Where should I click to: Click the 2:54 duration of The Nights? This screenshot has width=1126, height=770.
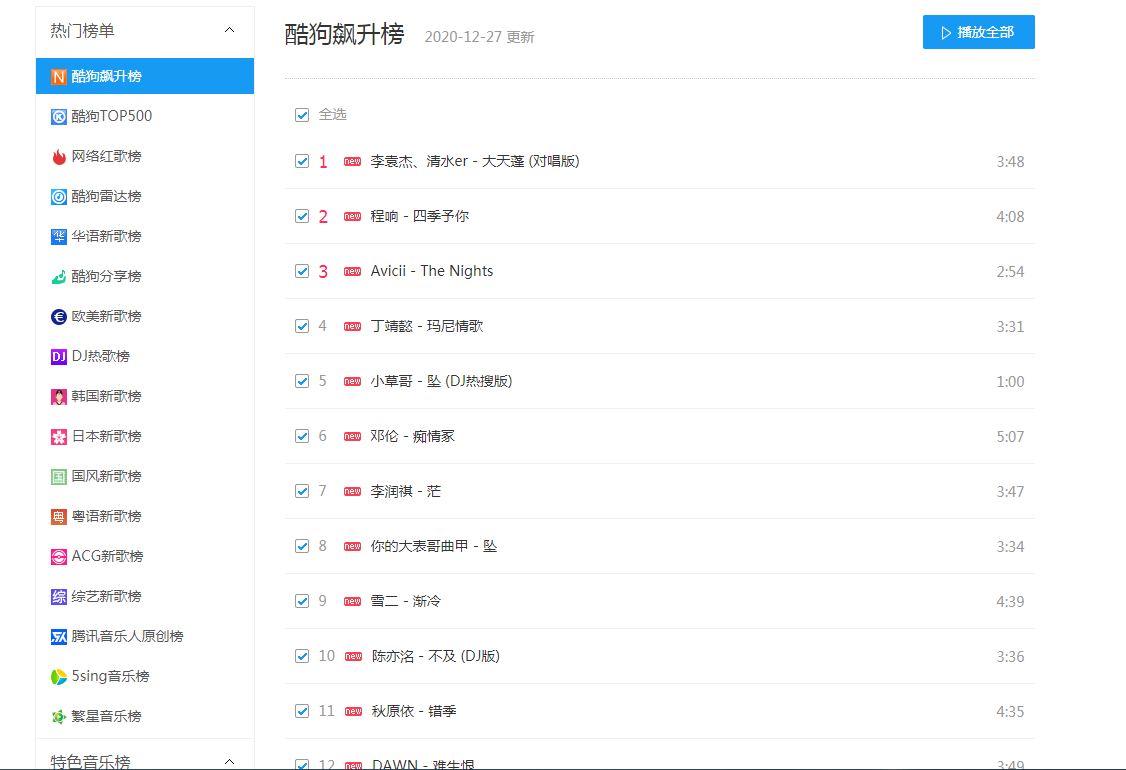[x=1010, y=272]
